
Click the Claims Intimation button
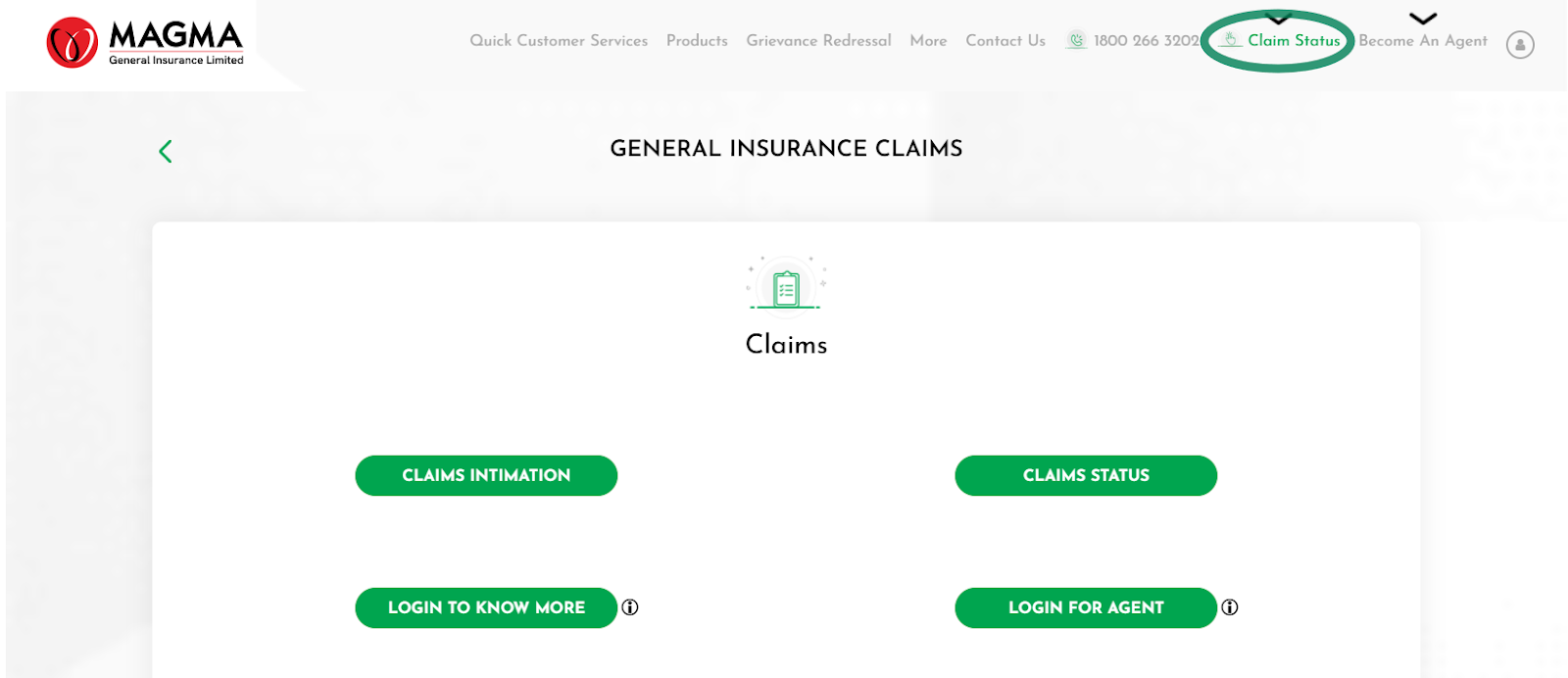[486, 475]
